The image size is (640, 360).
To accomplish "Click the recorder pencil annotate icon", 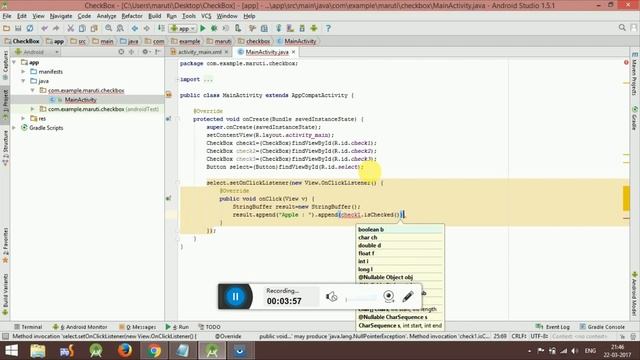I will (x=408, y=296).
